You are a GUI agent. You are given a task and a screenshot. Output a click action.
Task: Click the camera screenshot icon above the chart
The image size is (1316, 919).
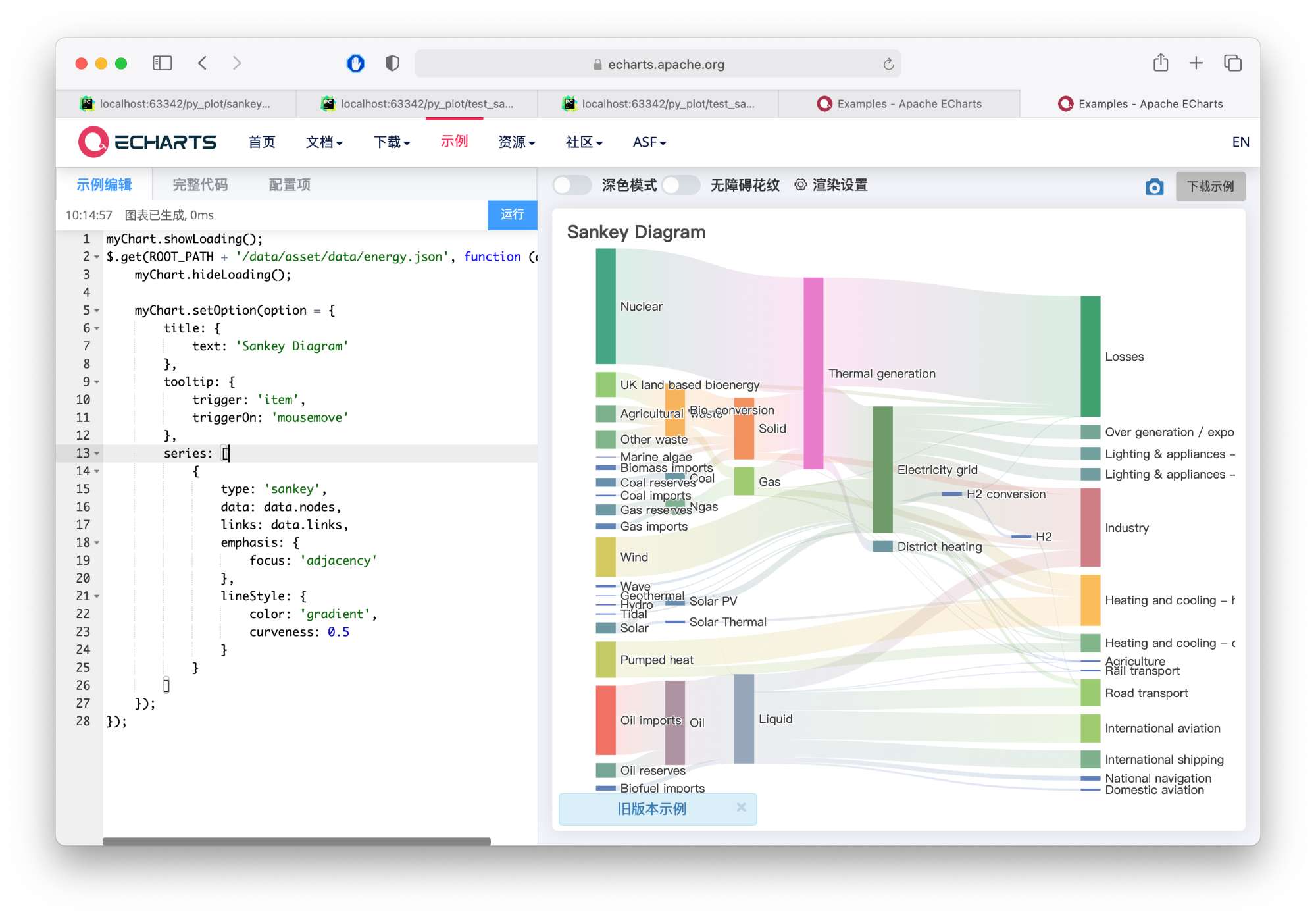coord(1154,187)
